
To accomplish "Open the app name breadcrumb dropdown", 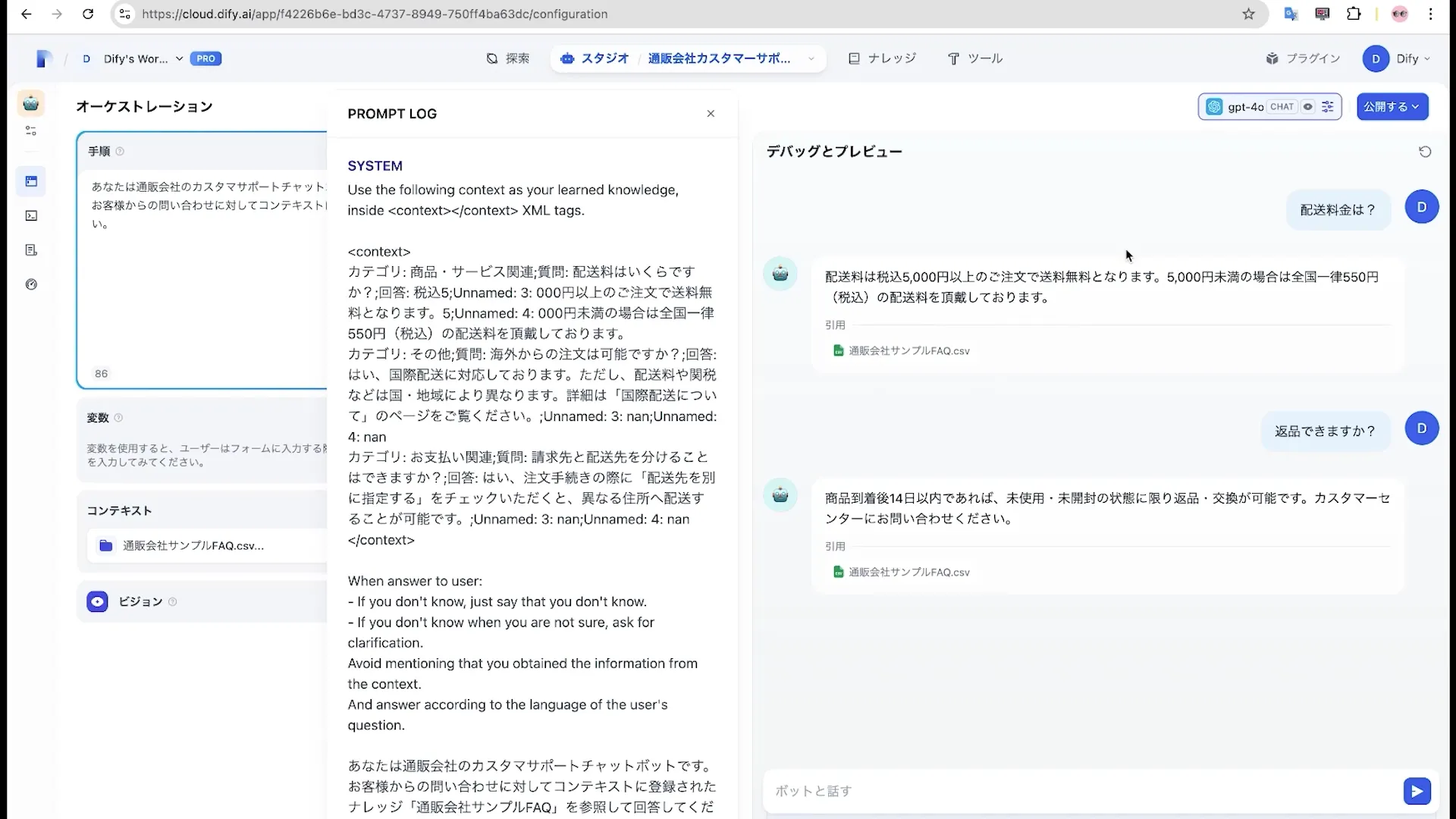I will click(812, 58).
